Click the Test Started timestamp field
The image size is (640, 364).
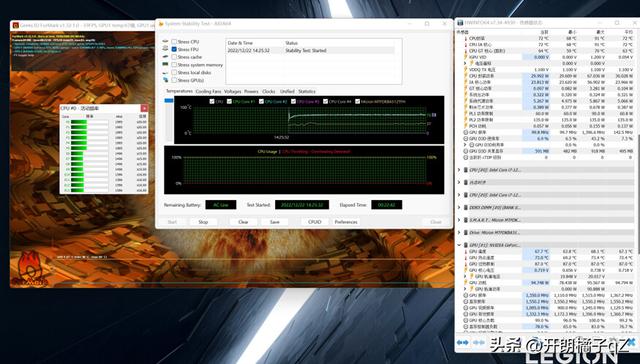(302, 205)
